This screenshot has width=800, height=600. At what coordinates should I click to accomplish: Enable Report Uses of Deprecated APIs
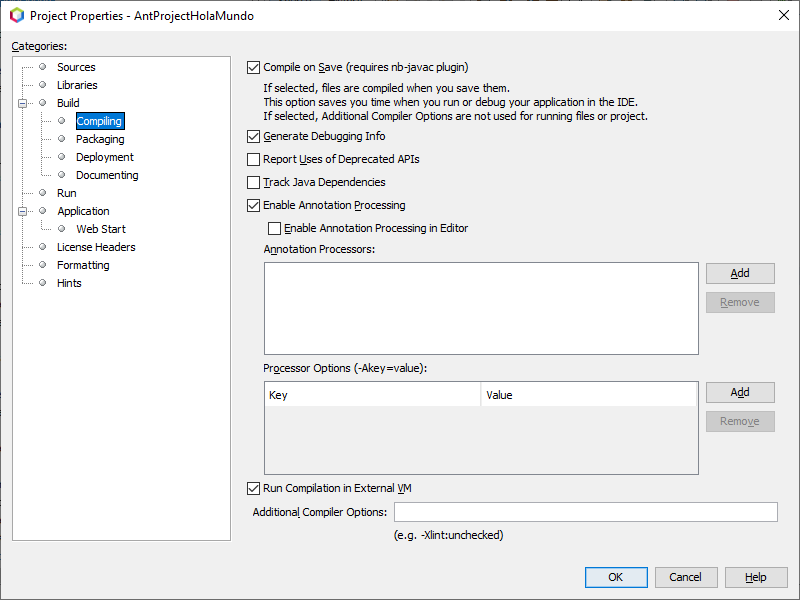point(253,159)
